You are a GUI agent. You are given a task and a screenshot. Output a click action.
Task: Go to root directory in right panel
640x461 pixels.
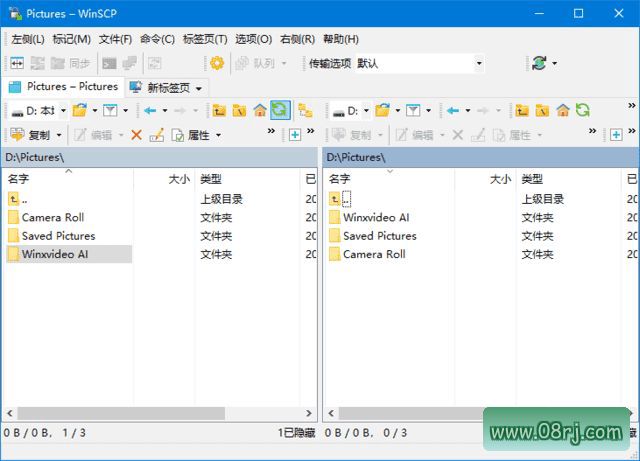click(x=542, y=110)
